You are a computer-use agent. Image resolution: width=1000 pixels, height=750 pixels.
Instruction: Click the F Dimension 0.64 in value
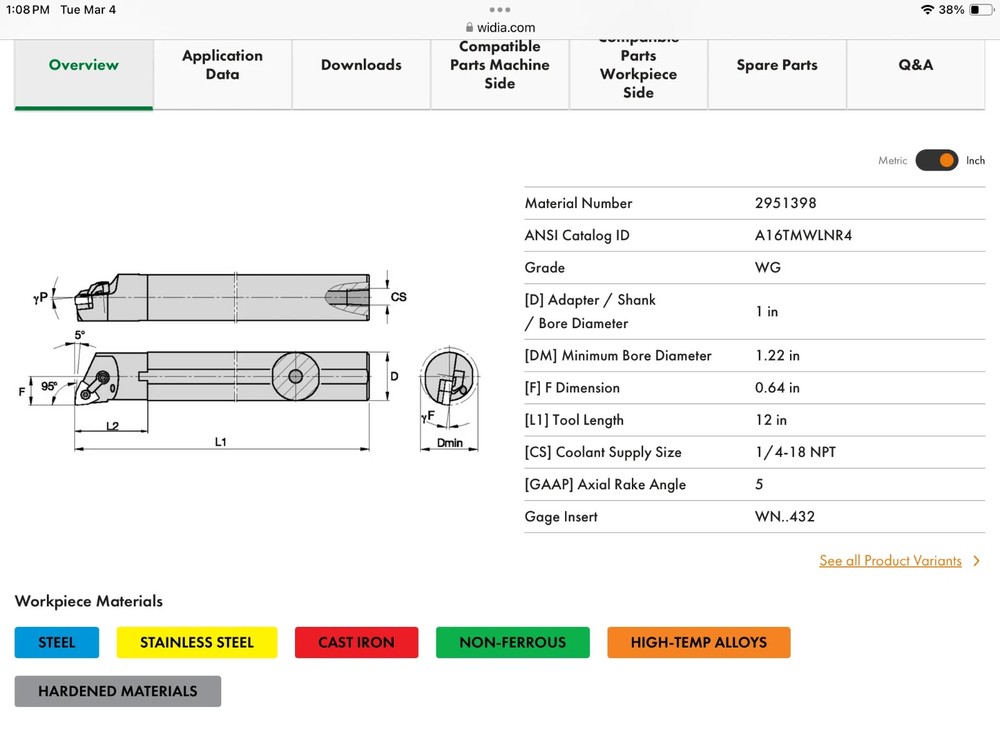point(777,388)
